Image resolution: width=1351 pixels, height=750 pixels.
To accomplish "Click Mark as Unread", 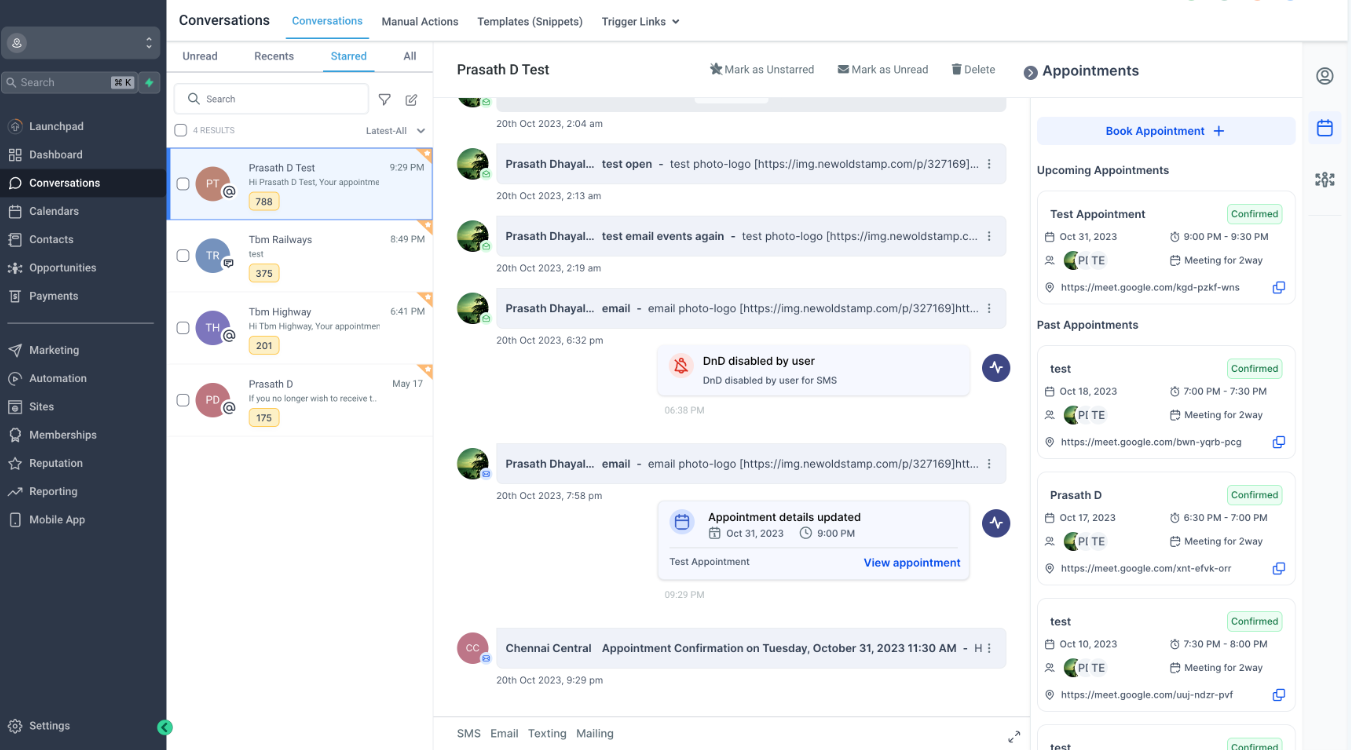I will point(883,70).
